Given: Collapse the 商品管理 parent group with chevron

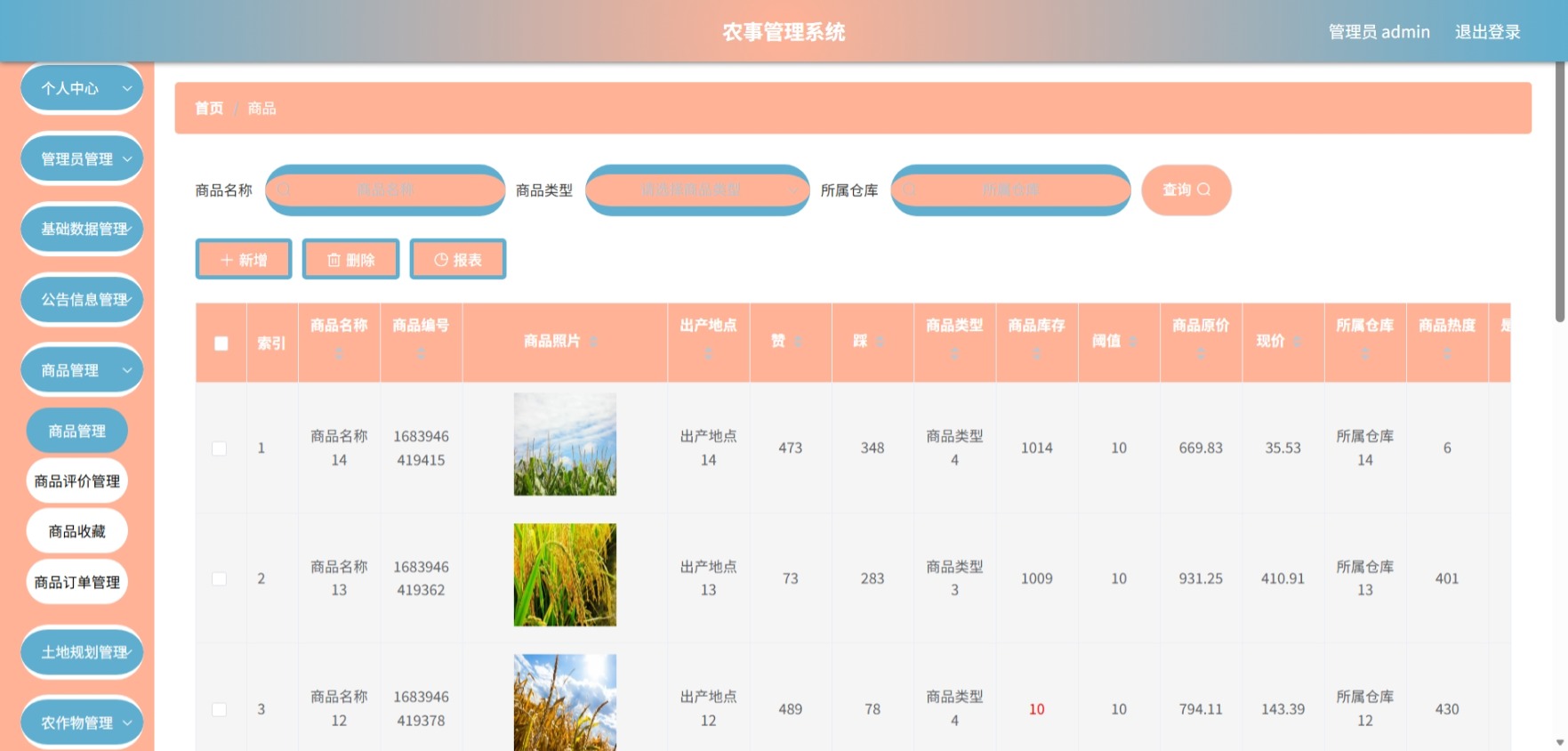Looking at the screenshot, I should click(127, 370).
